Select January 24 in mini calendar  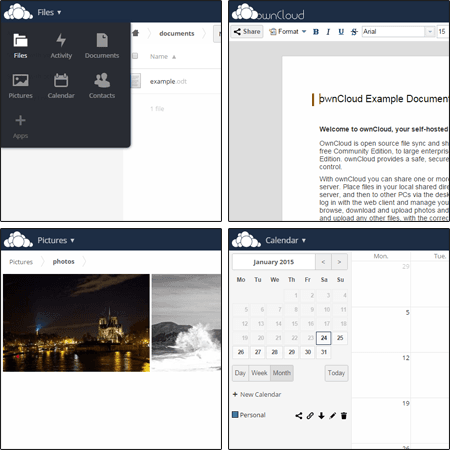324,338
